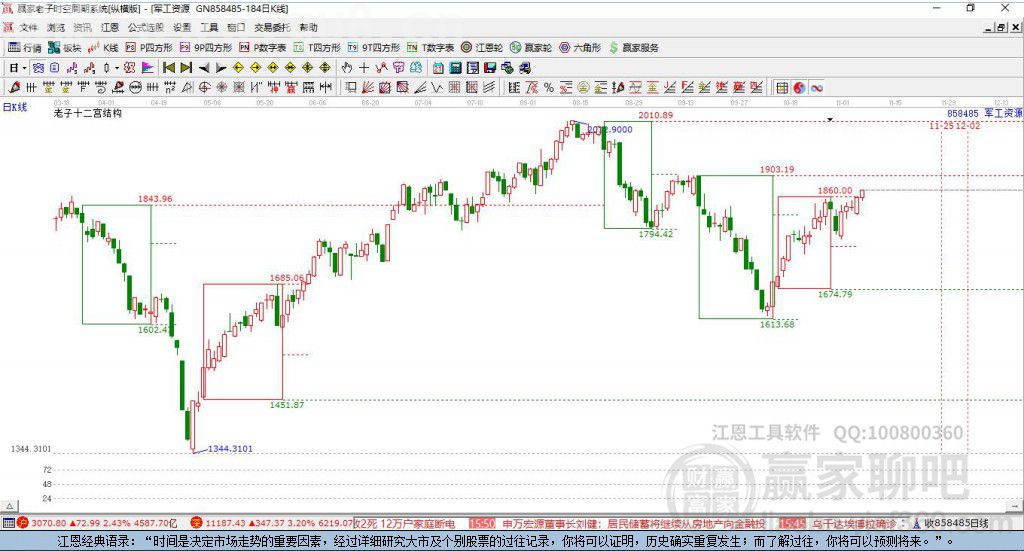Open the 行情 quotes view
1024x551 pixels.
[x=25, y=48]
